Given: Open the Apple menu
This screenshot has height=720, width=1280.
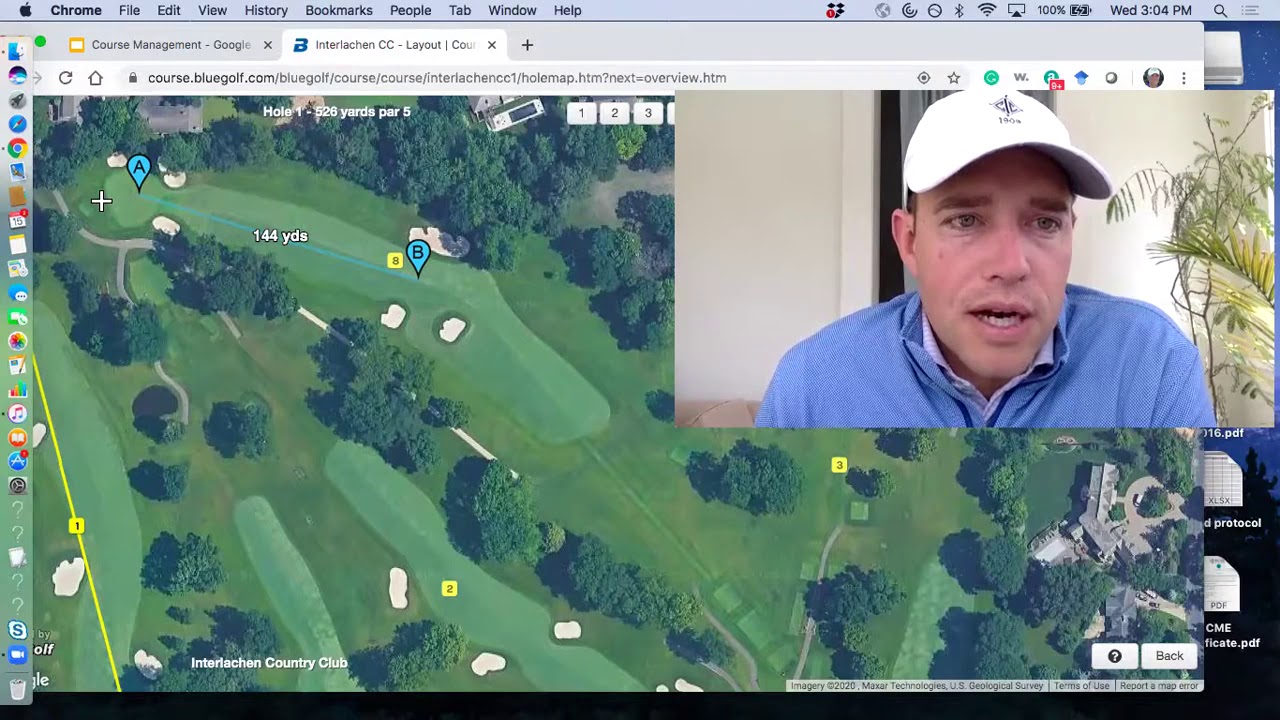Looking at the screenshot, I should (x=25, y=10).
